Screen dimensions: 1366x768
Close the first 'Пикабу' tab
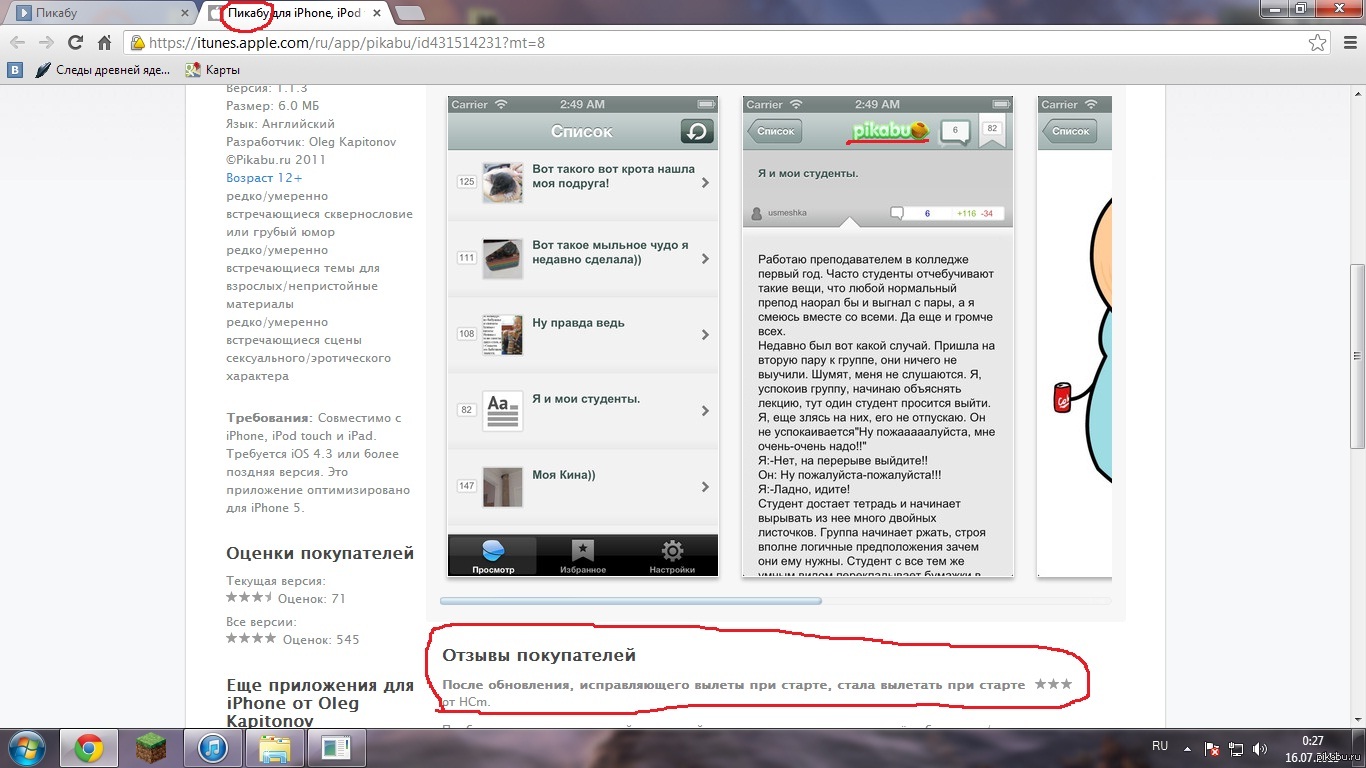tap(184, 13)
